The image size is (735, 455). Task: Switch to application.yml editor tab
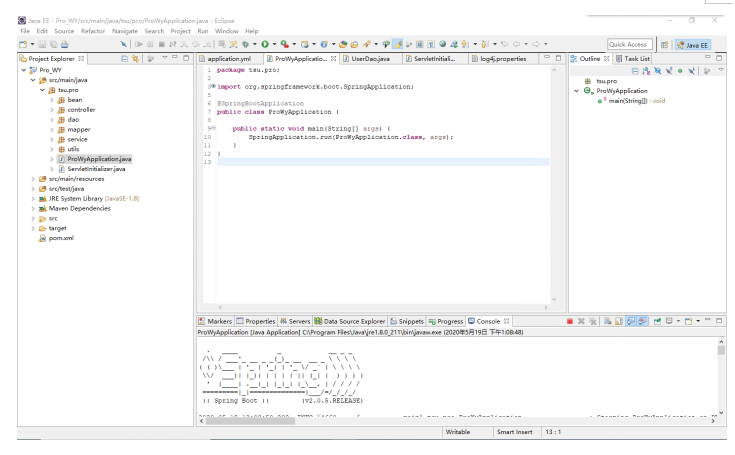pyautogui.click(x=229, y=59)
